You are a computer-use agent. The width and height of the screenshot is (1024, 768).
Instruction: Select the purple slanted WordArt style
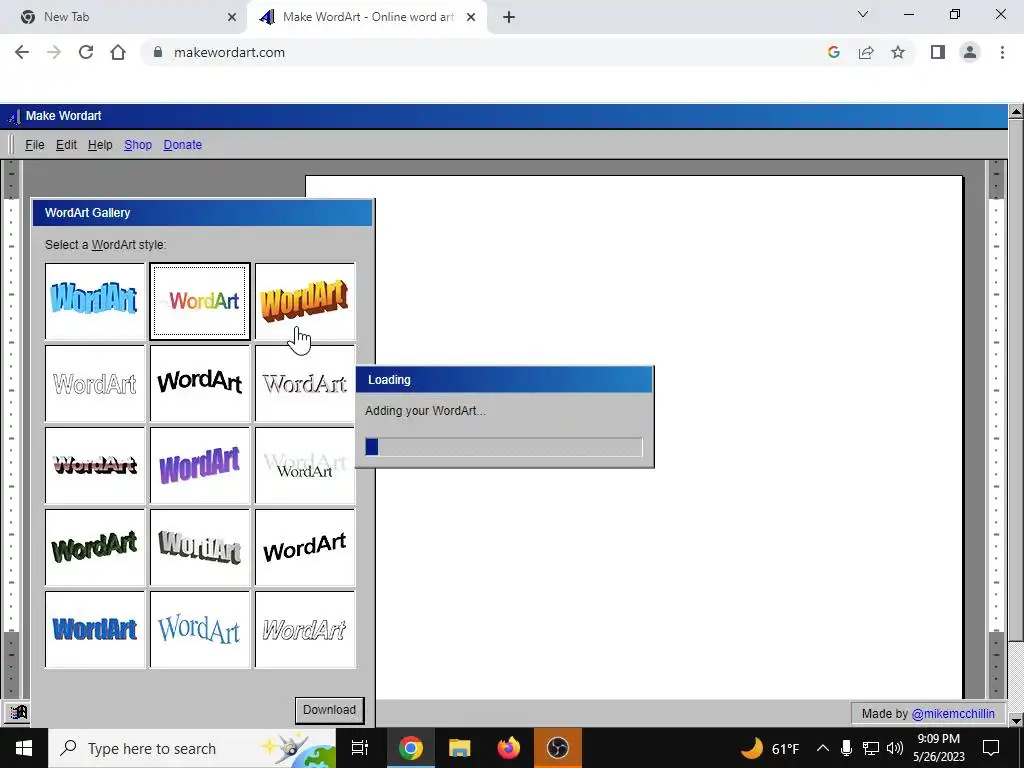tap(200, 466)
